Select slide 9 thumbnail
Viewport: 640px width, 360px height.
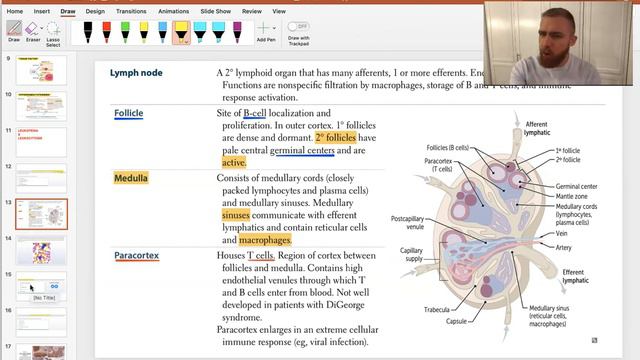[41, 70]
